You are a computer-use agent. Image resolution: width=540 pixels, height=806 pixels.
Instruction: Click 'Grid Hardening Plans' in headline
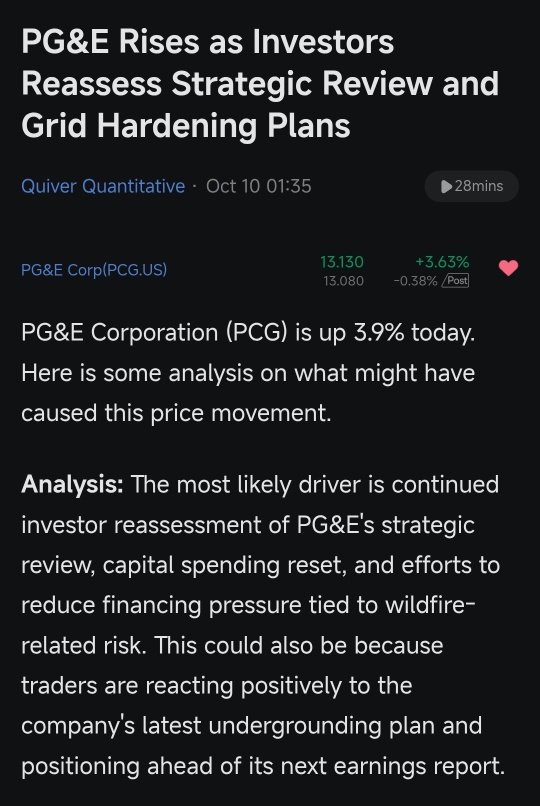(x=185, y=126)
